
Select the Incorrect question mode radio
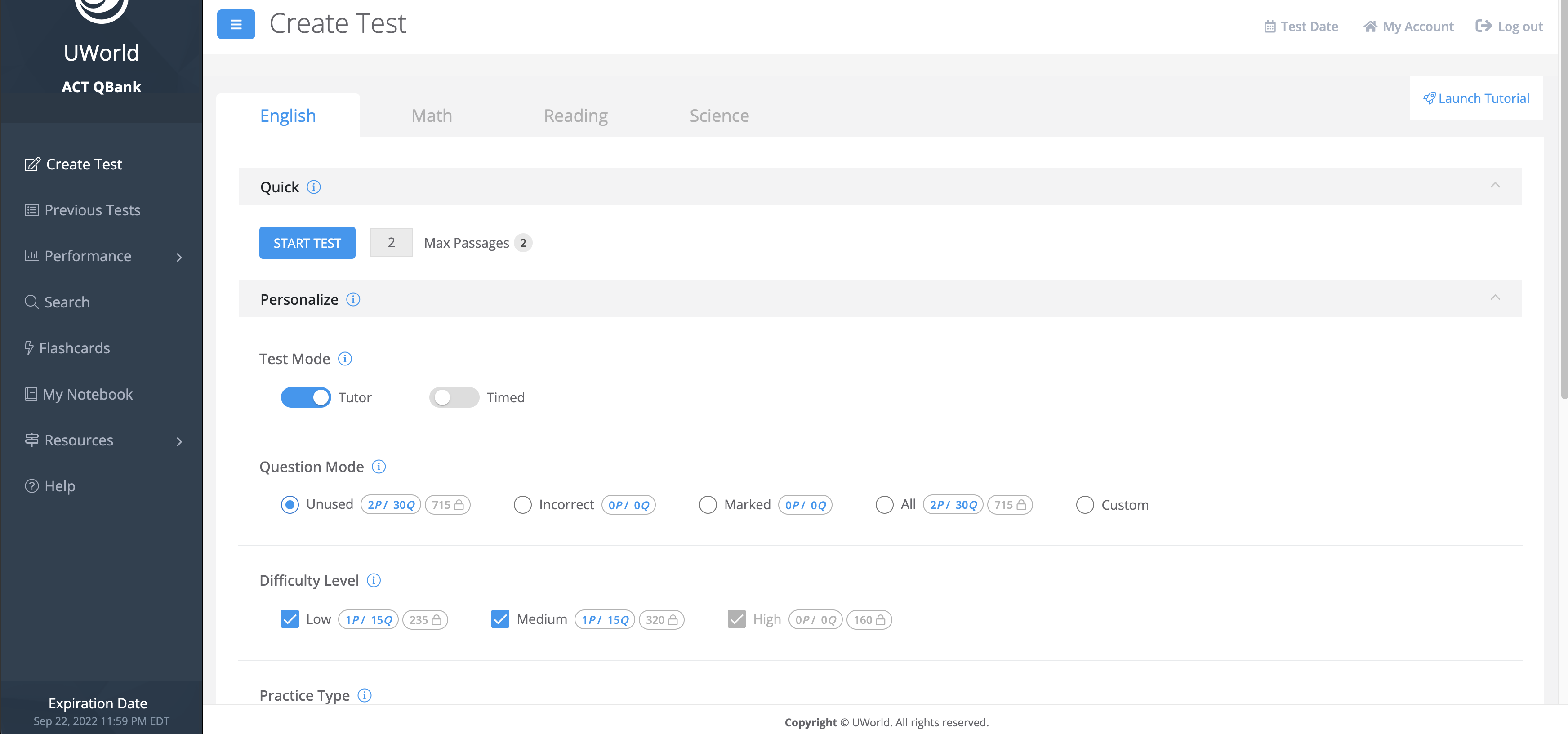pyautogui.click(x=522, y=505)
